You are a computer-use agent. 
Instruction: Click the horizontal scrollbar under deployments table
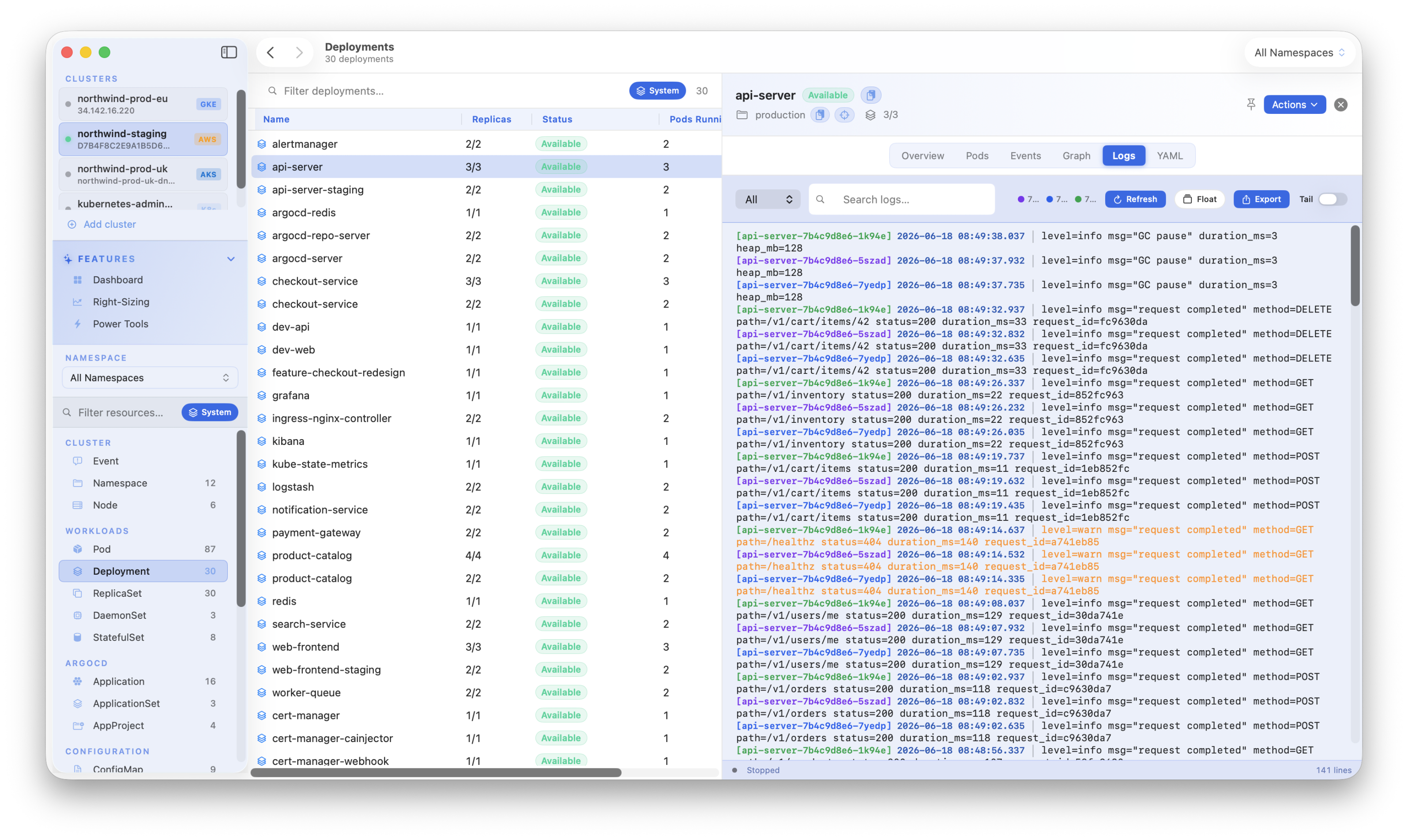coord(436,772)
